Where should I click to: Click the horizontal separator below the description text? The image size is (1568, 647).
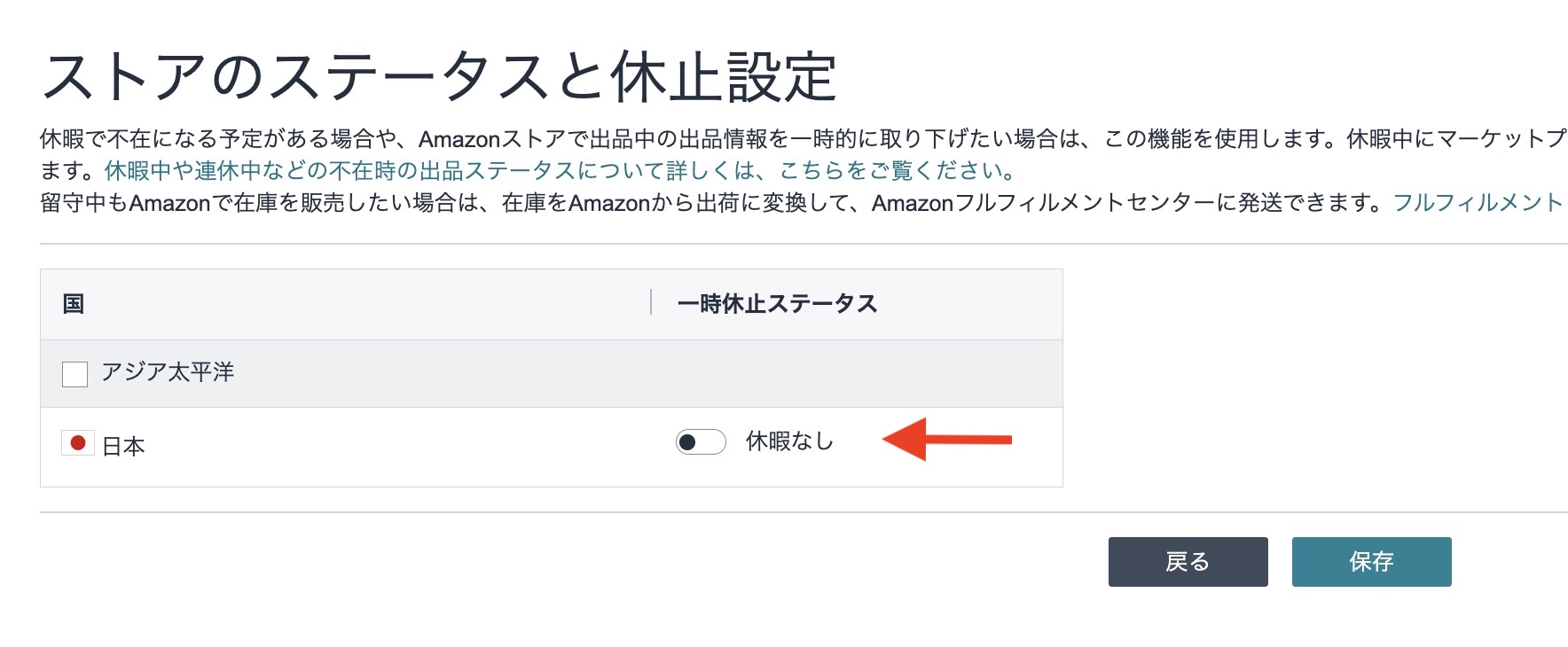(798, 244)
